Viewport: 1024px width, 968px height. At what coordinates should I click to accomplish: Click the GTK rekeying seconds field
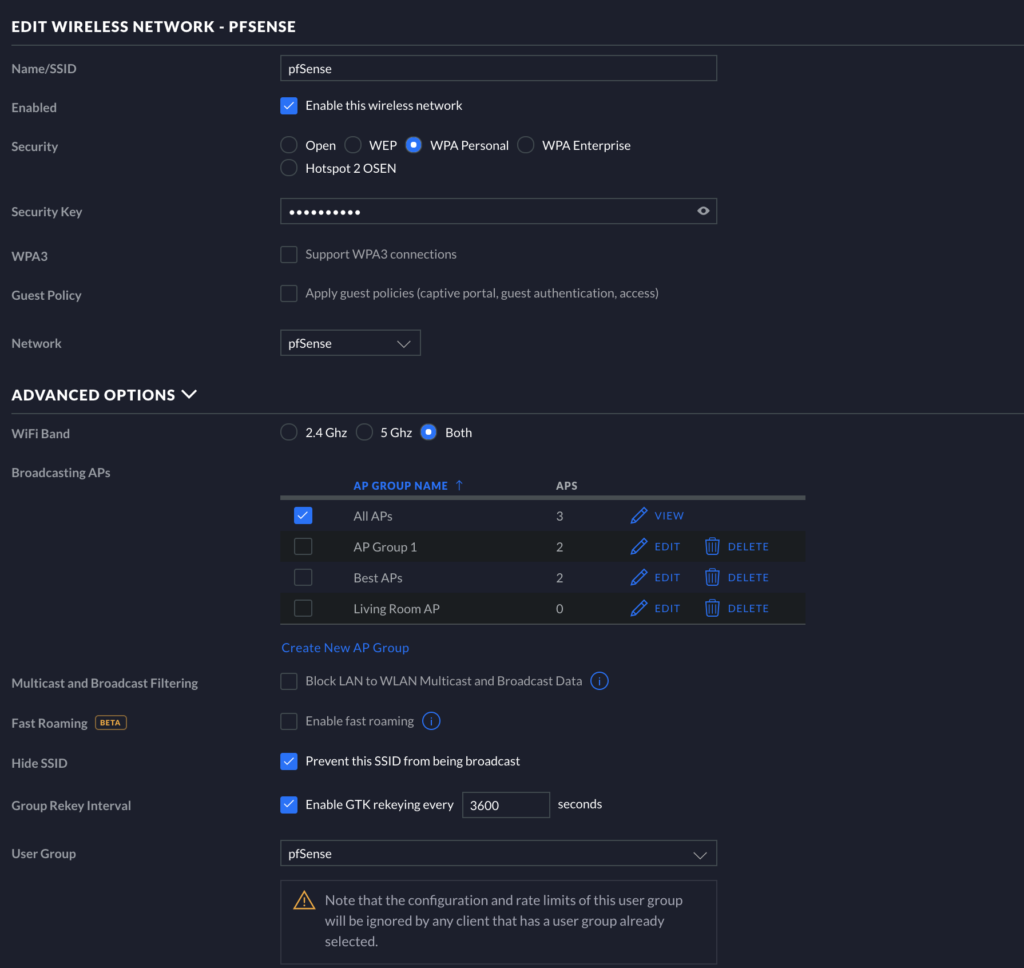[505, 805]
